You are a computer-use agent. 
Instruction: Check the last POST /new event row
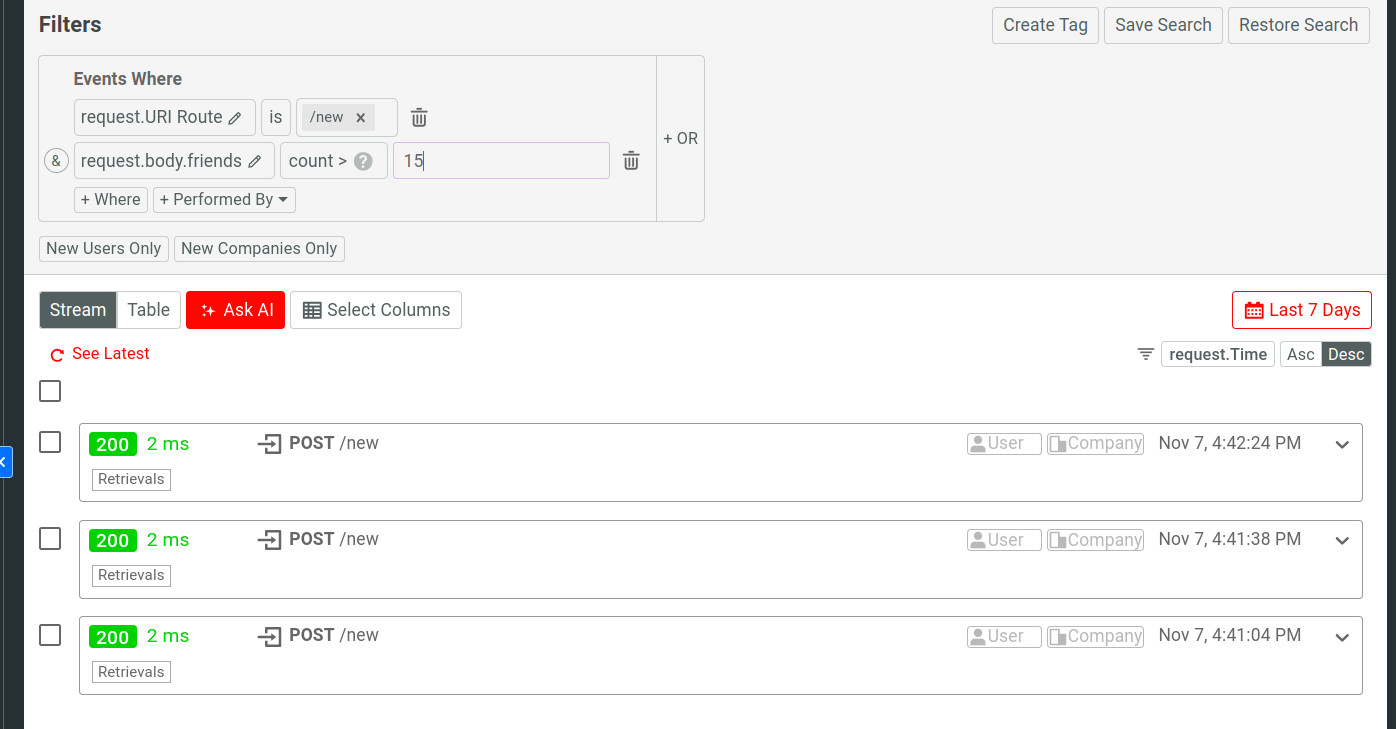(x=50, y=635)
